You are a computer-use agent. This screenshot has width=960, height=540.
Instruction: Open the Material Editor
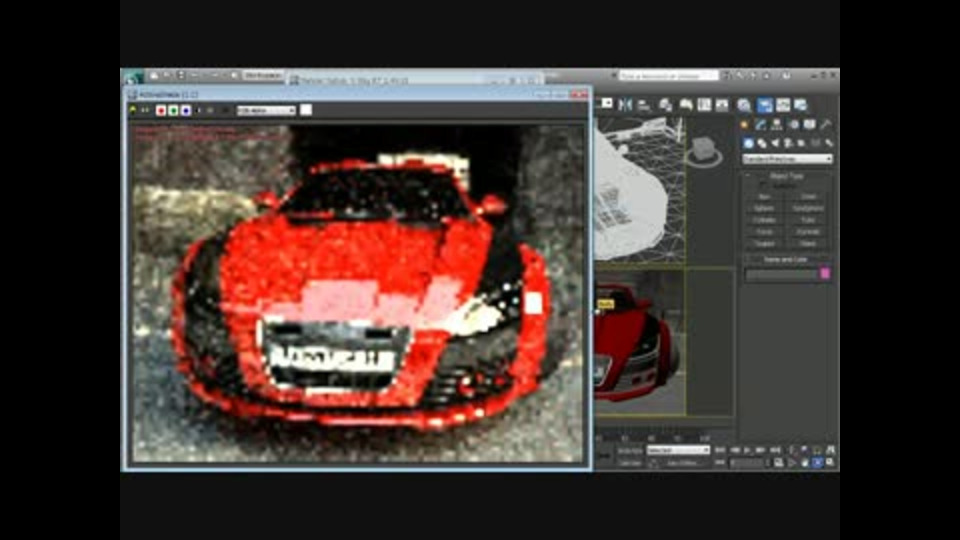pyautogui.click(x=744, y=105)
